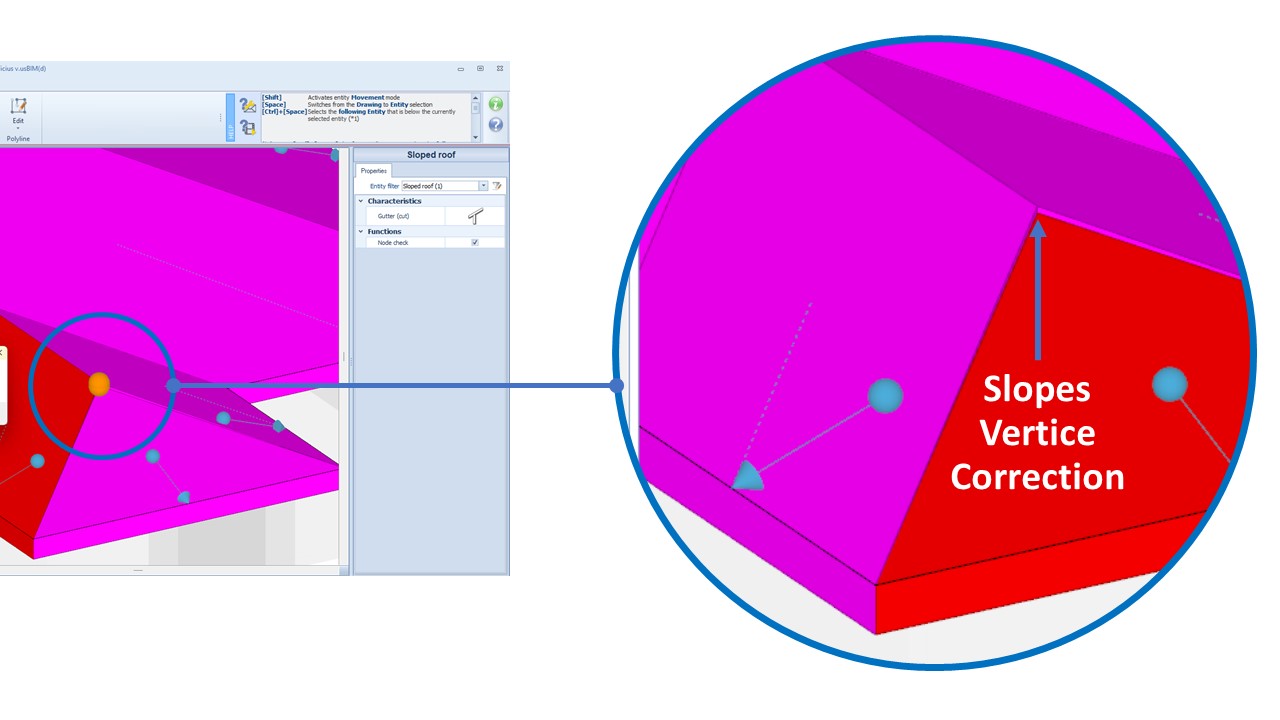This screenshot has width=1280, height=720.
Task: Click the lower help icon with document
Action: (x=248, y=127)
